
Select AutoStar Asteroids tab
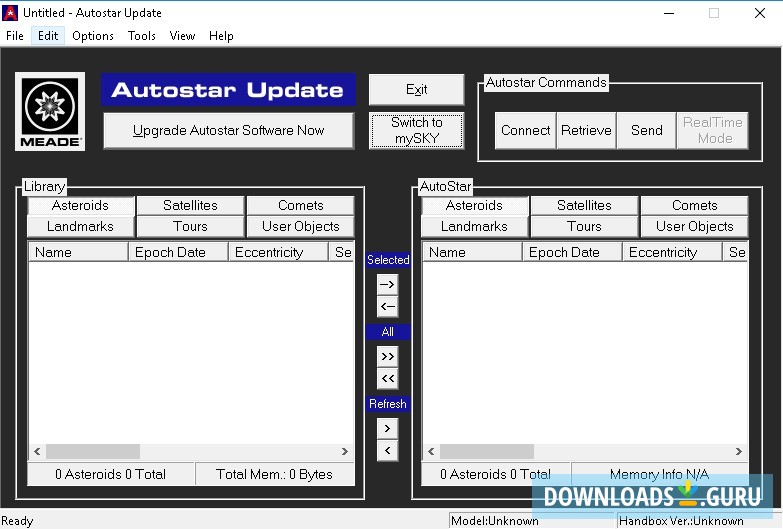coord(474,205)
